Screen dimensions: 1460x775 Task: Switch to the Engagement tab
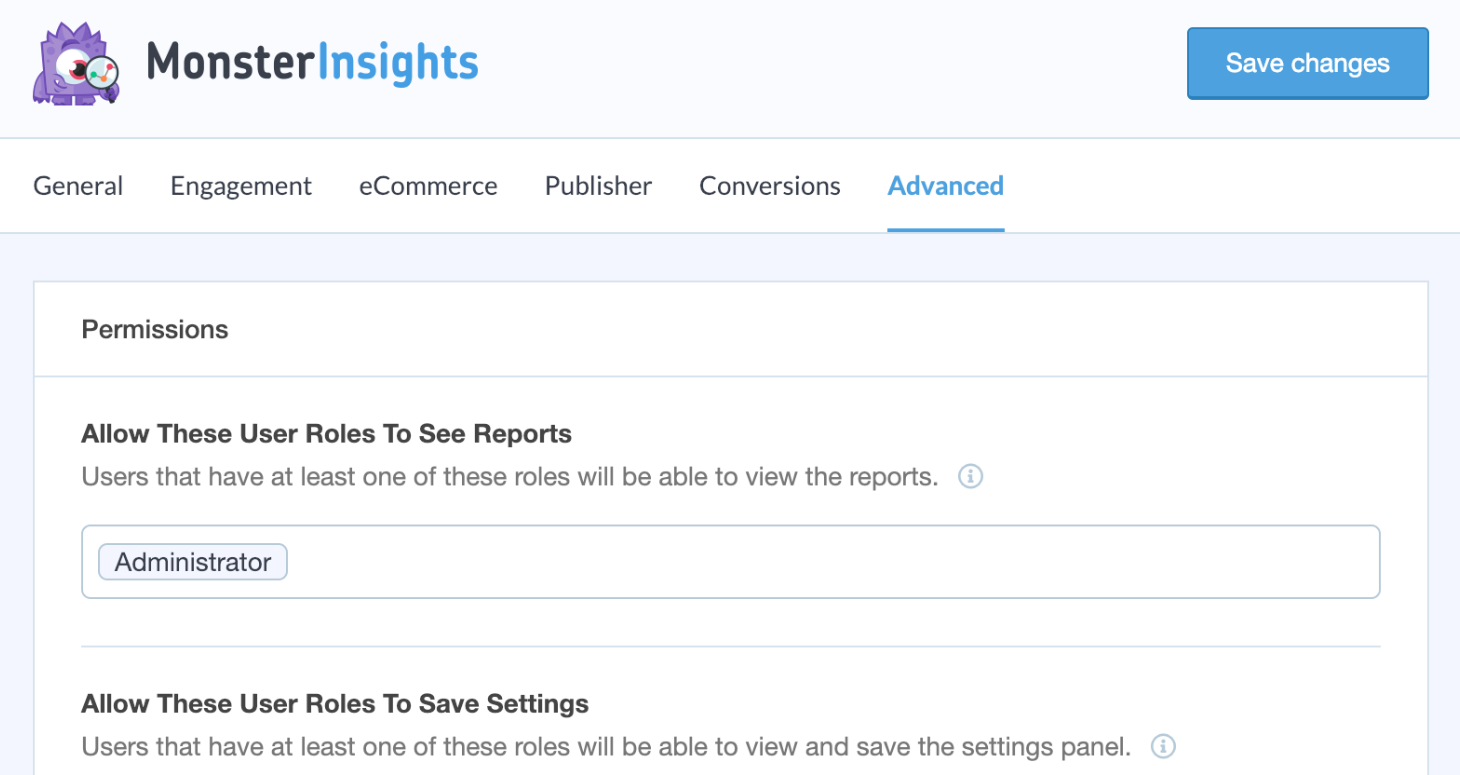pos(240,185)
